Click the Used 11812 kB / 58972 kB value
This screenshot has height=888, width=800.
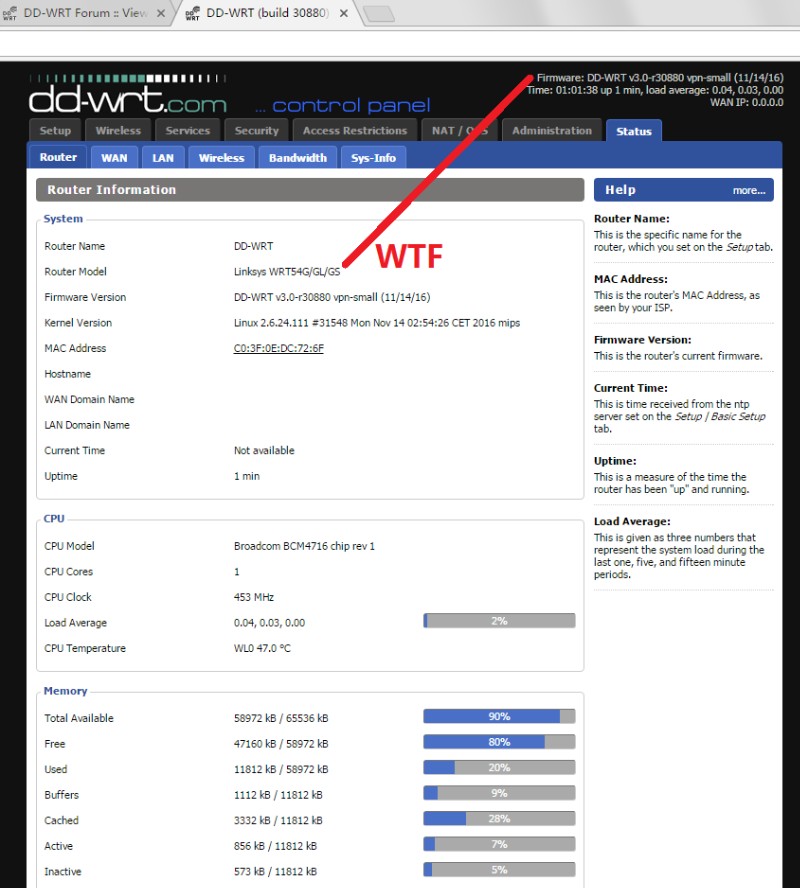point(281,769)
